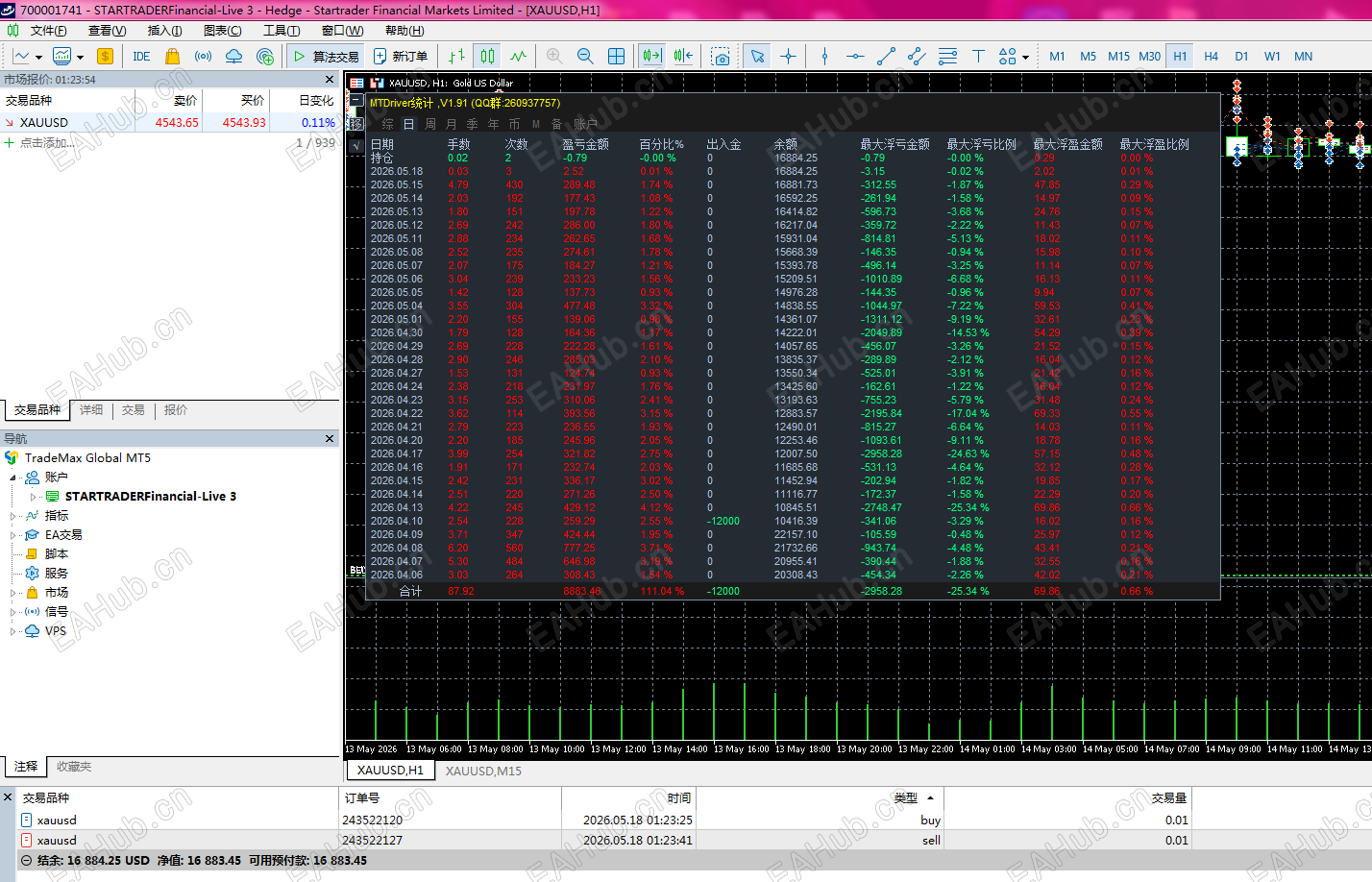This screenshot has height=882, width=1372.
Task: Select the horizontal line drawing tool
Action: click(855, 57)
